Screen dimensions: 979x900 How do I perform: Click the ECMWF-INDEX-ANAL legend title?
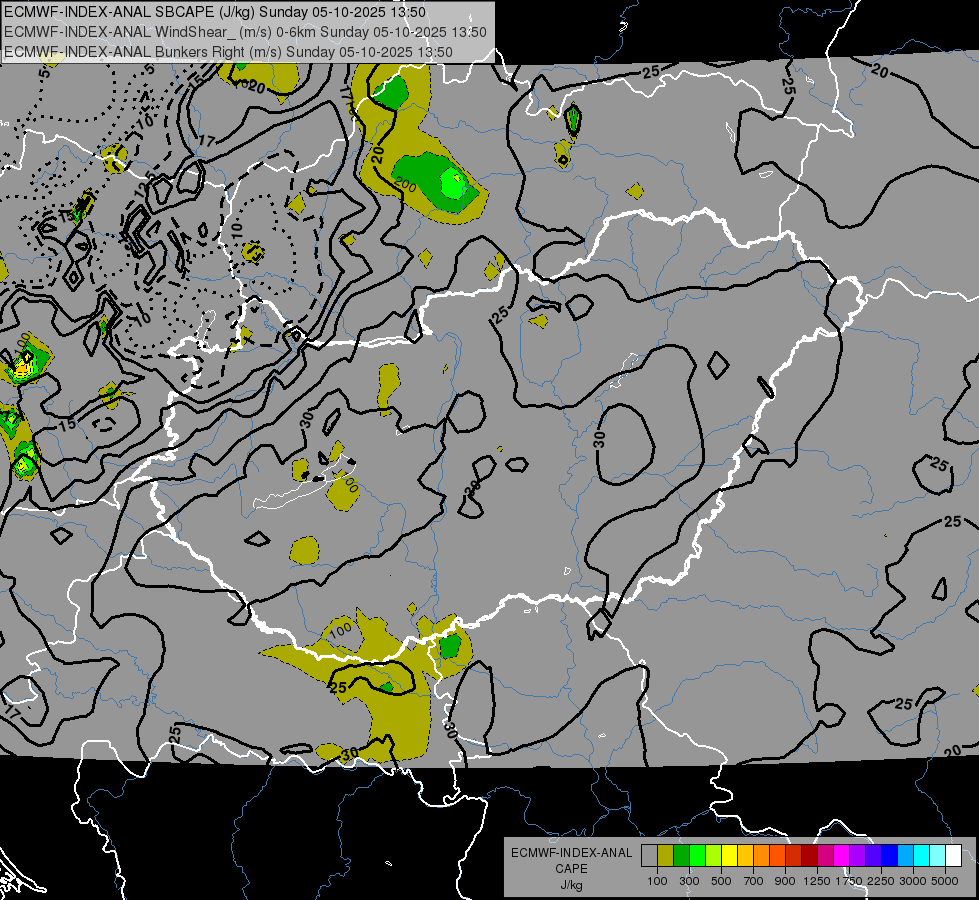pos(571,853)
